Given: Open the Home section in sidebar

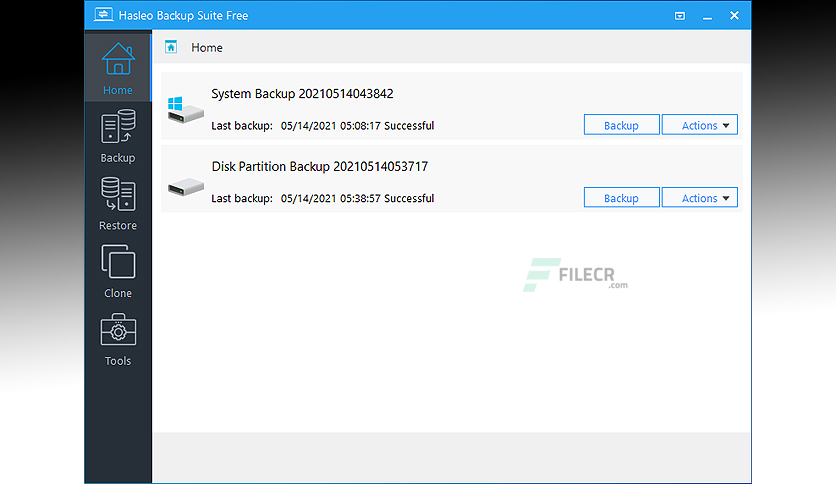Looking at the screenshot, I should [x=118, y=68].
